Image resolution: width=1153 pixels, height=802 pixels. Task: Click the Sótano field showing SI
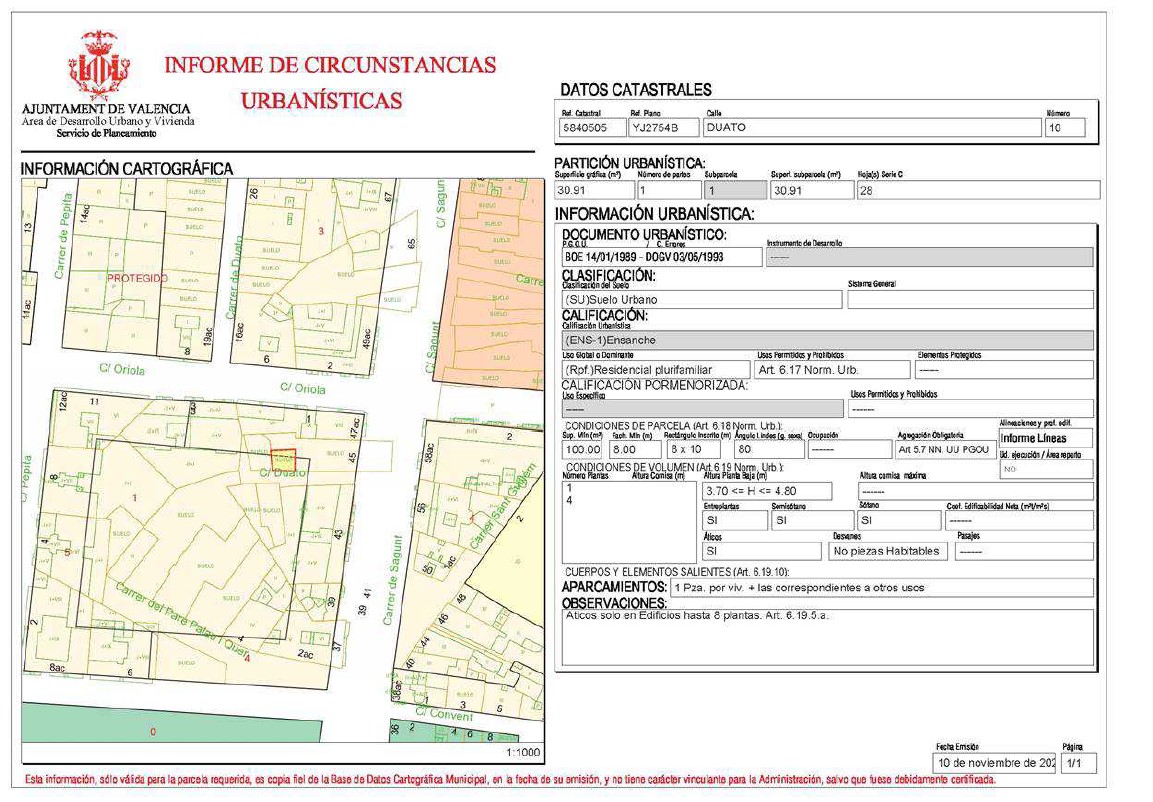point(899,520)
